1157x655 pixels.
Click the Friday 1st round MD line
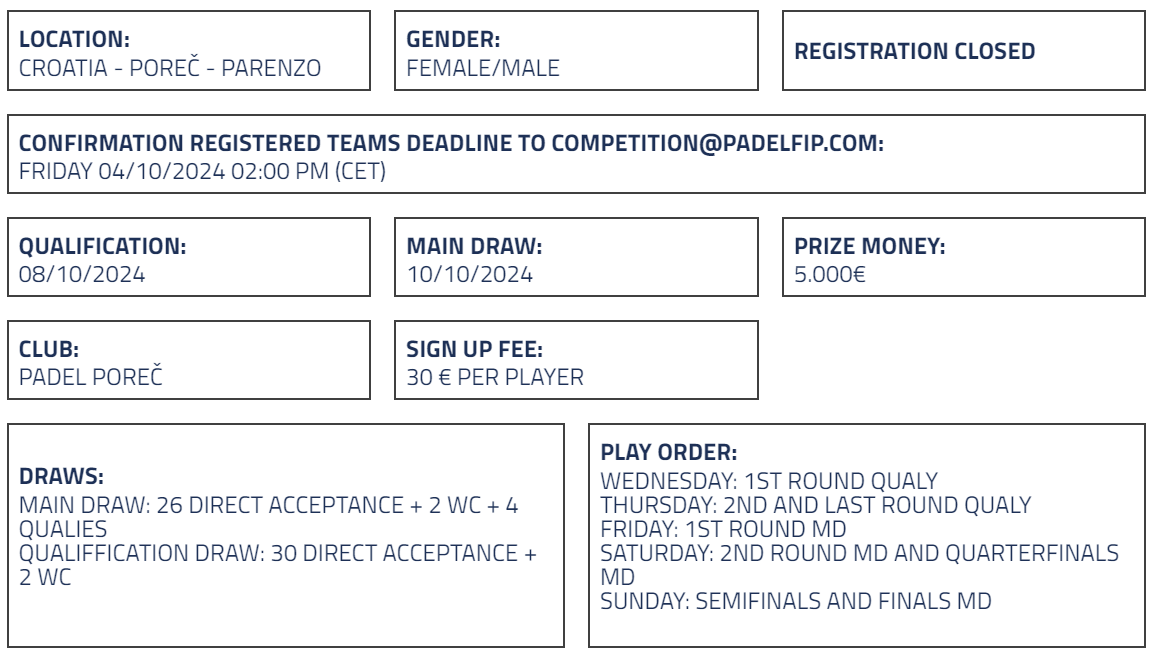tap(723, 529)
